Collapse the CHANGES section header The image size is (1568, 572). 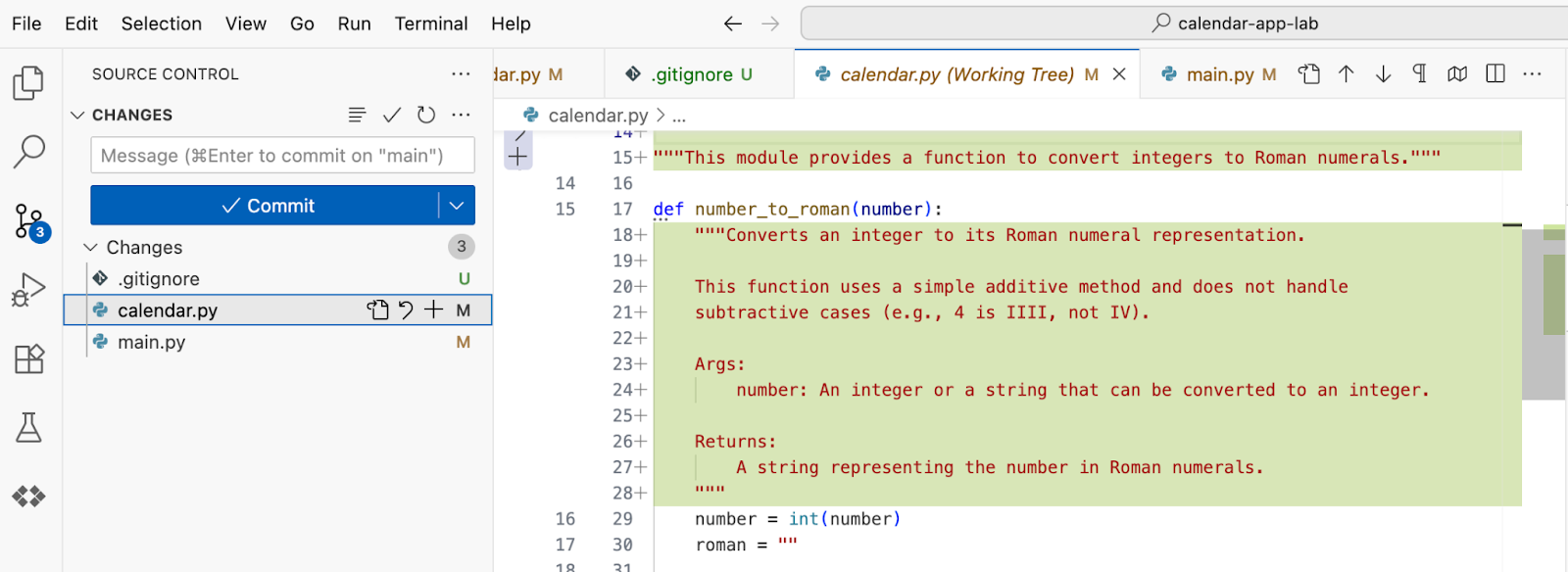pyautogui.click(x=78, y=116)
